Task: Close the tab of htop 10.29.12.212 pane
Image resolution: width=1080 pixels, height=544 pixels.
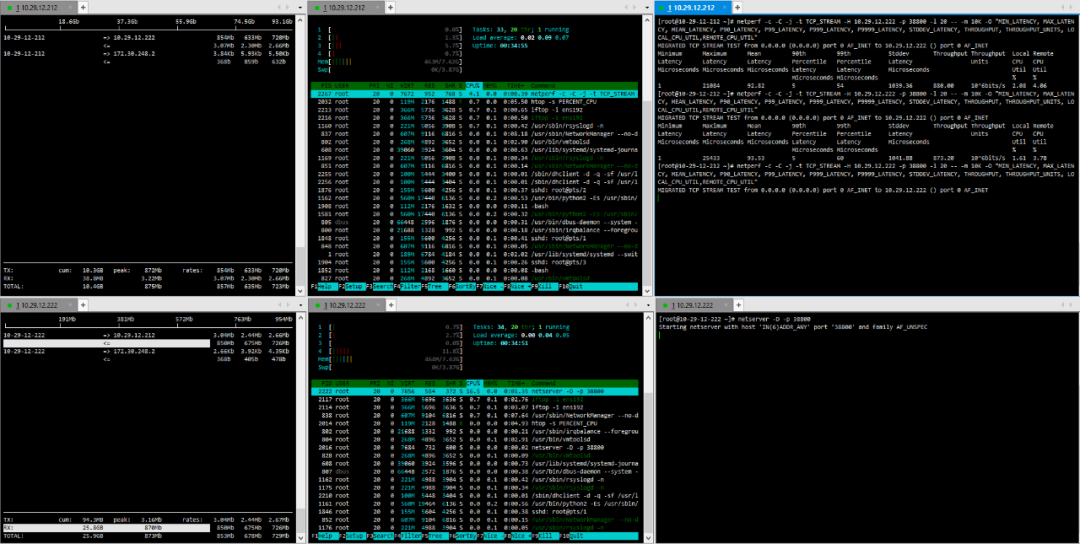Action: (377, 8)
